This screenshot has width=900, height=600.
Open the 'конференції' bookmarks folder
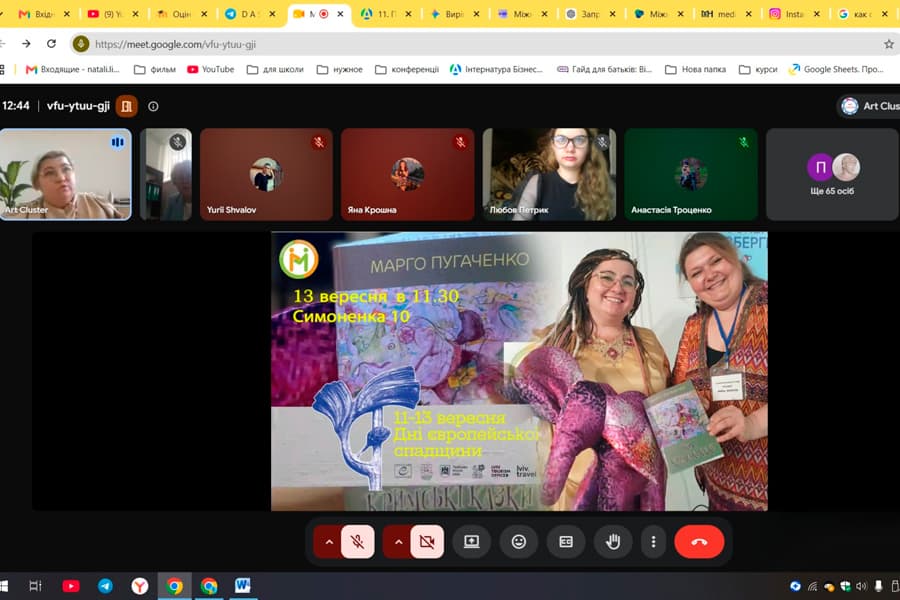(407, 69)
